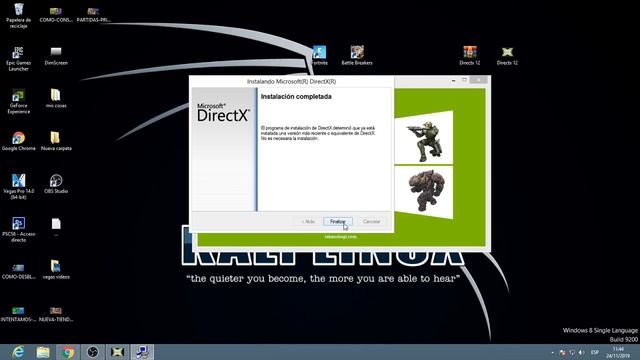Click the Atrás back button in the installer
Viewport: 640px width, 360px height.
pos(308,221)
